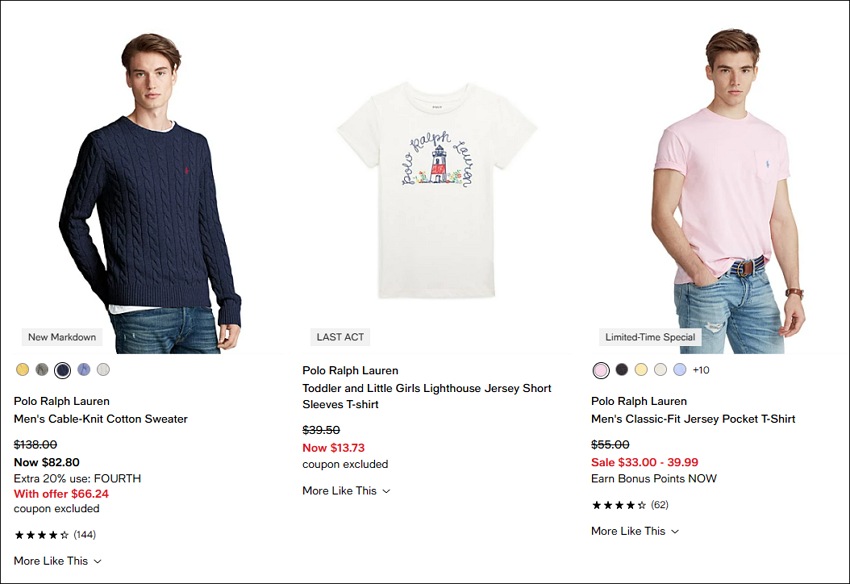This screenshot has height=584, width=850.
Task: Click the navy sweater product image
Action: point(149,192)
